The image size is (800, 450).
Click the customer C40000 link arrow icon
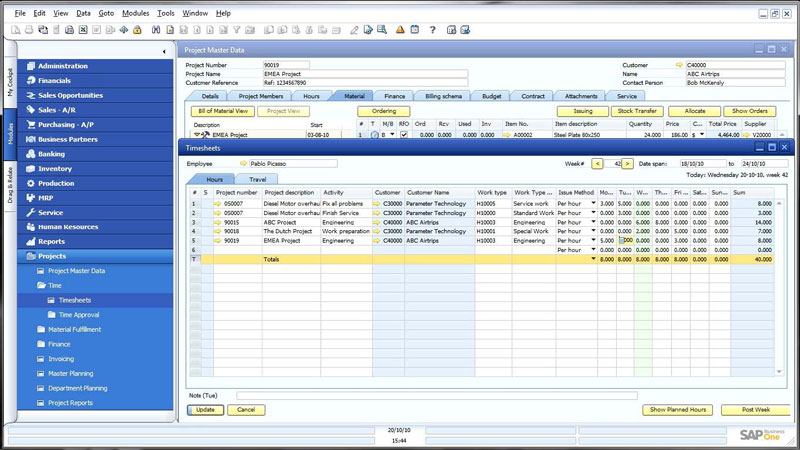click(679, 65)
